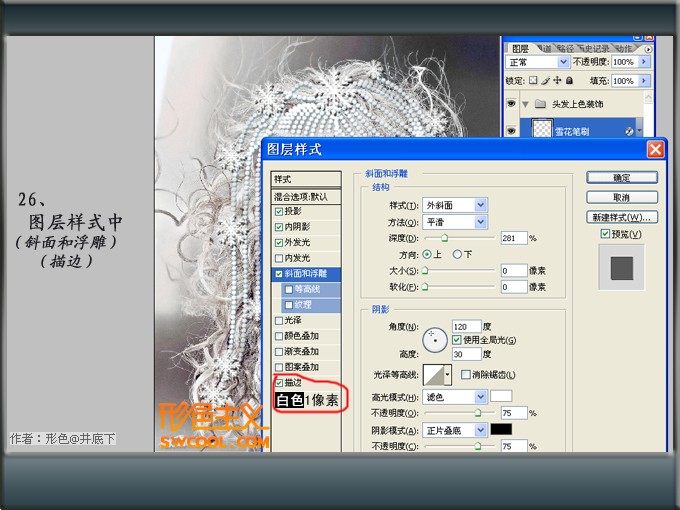Toggle the 内阴影 (Inner Shadow) checkbox
The width and height of the screenshot is (680, 510).
pos(279,227)
